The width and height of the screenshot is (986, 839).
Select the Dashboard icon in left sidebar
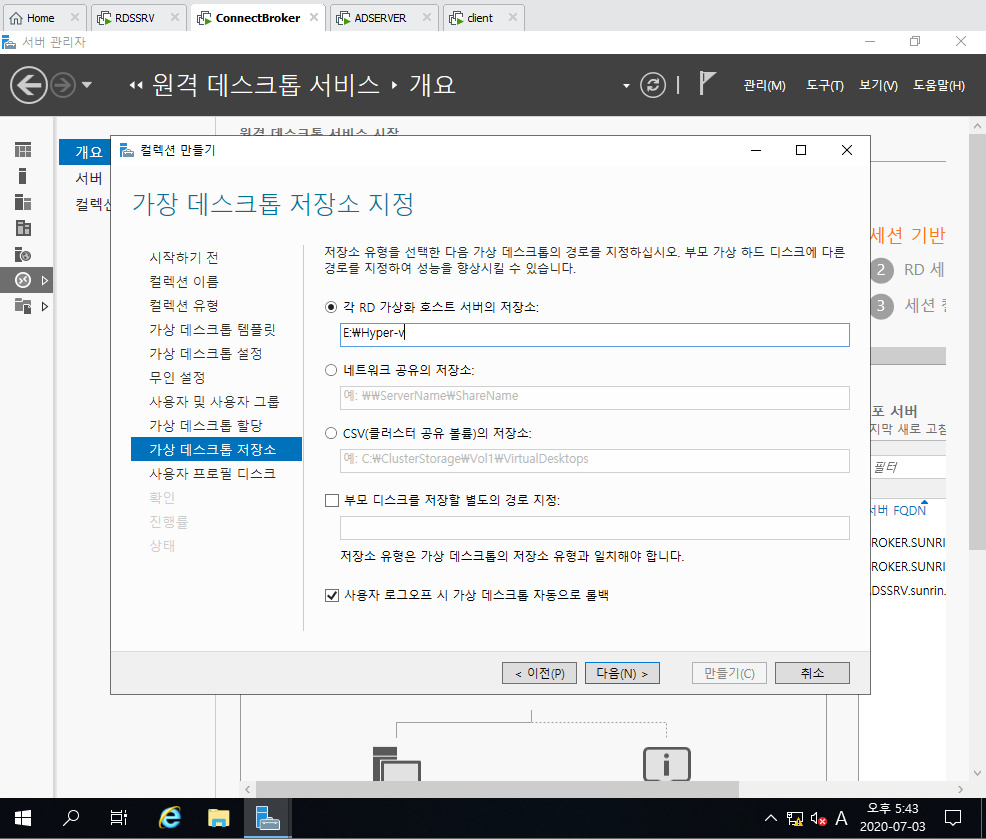pyautogui.click(x=23, y=150)
